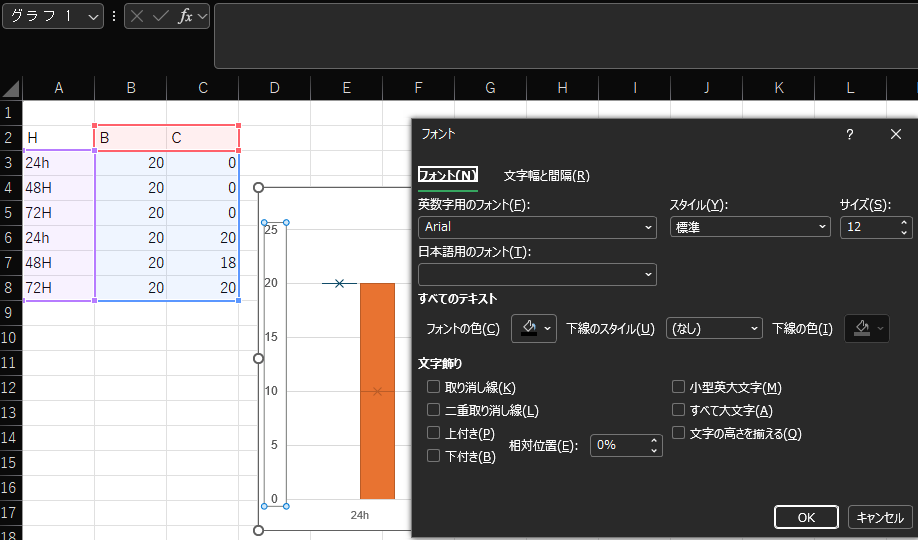Decrease 相対位置 offset with down arrow
Screen dimensions: 918x540
point(654,450)
